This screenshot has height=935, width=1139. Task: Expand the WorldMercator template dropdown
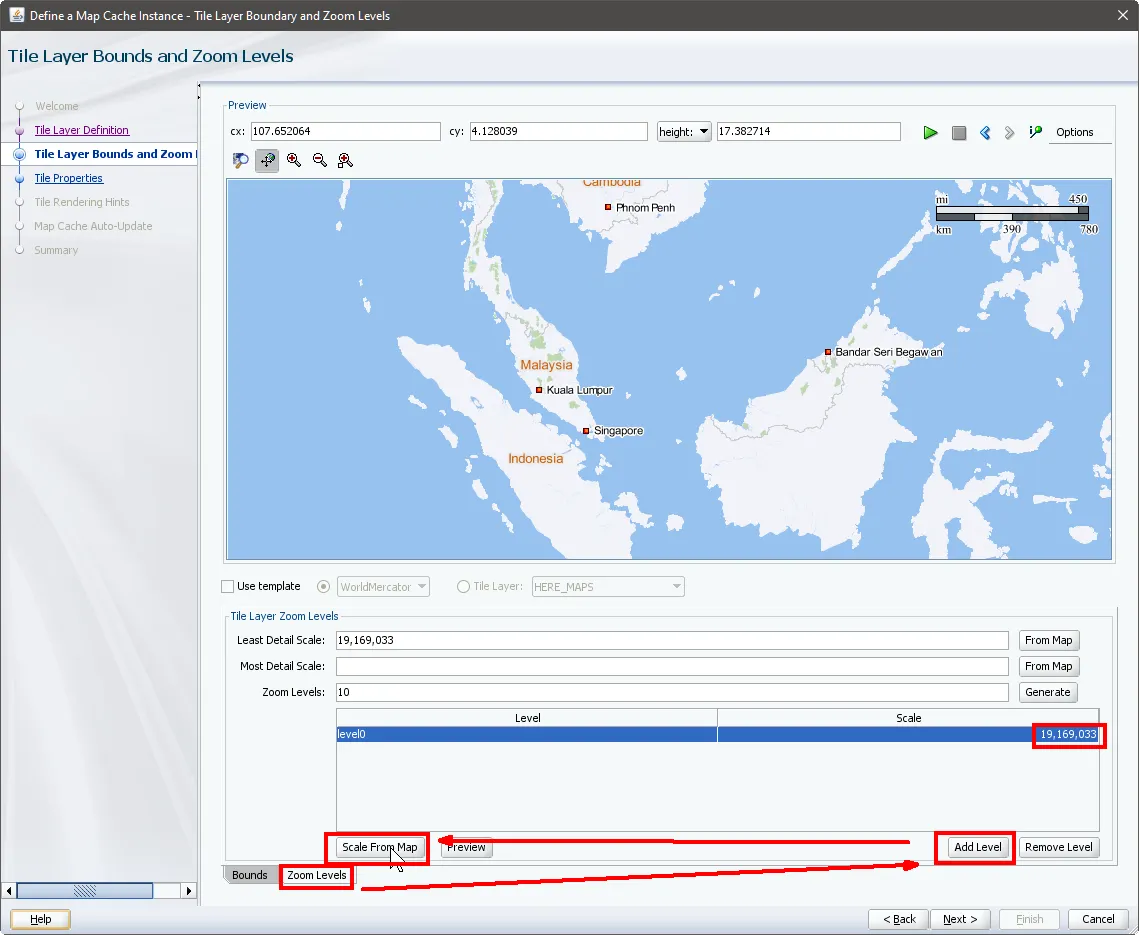pyautogui.click(x=421, y=587)
